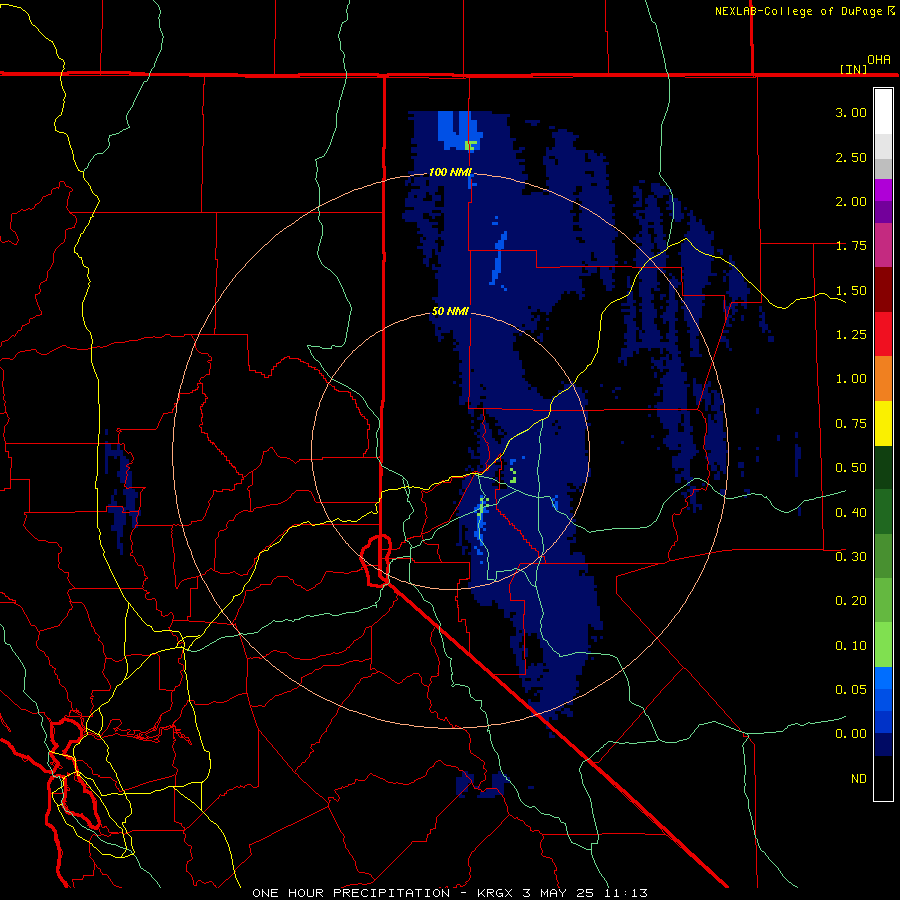Click the 0.20 legend value
Viewport: 900px width, 900px height.
coord(851,600)
